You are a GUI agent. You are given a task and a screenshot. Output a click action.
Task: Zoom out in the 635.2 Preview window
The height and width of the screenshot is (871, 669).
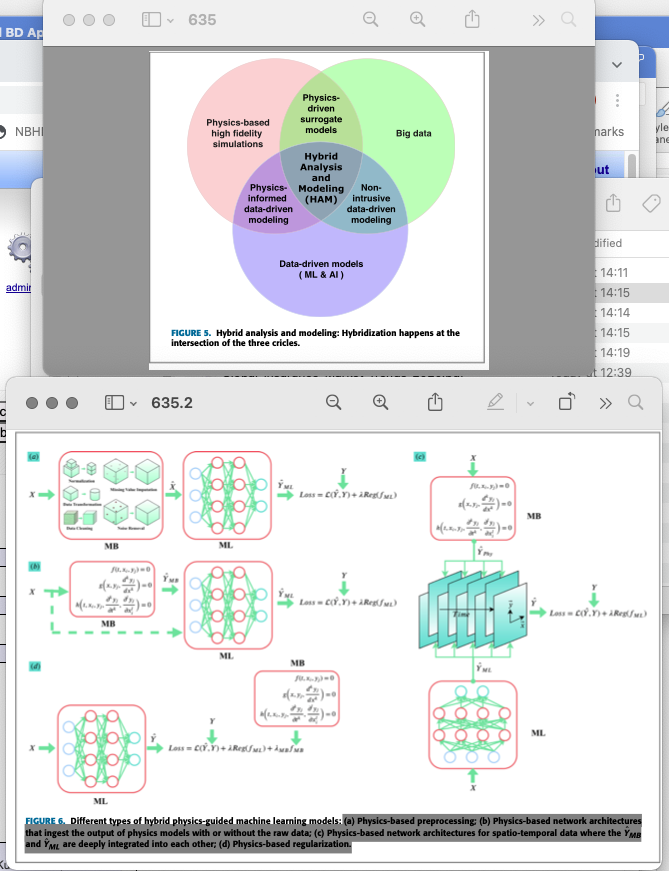pyautogui.click(x=332, y=402)
